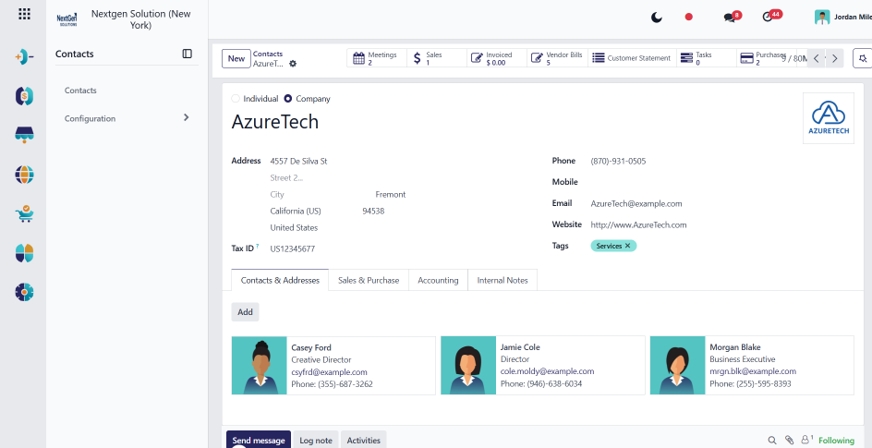
Task: Open Invoiced smart button
Action: (x=497, y=58)
